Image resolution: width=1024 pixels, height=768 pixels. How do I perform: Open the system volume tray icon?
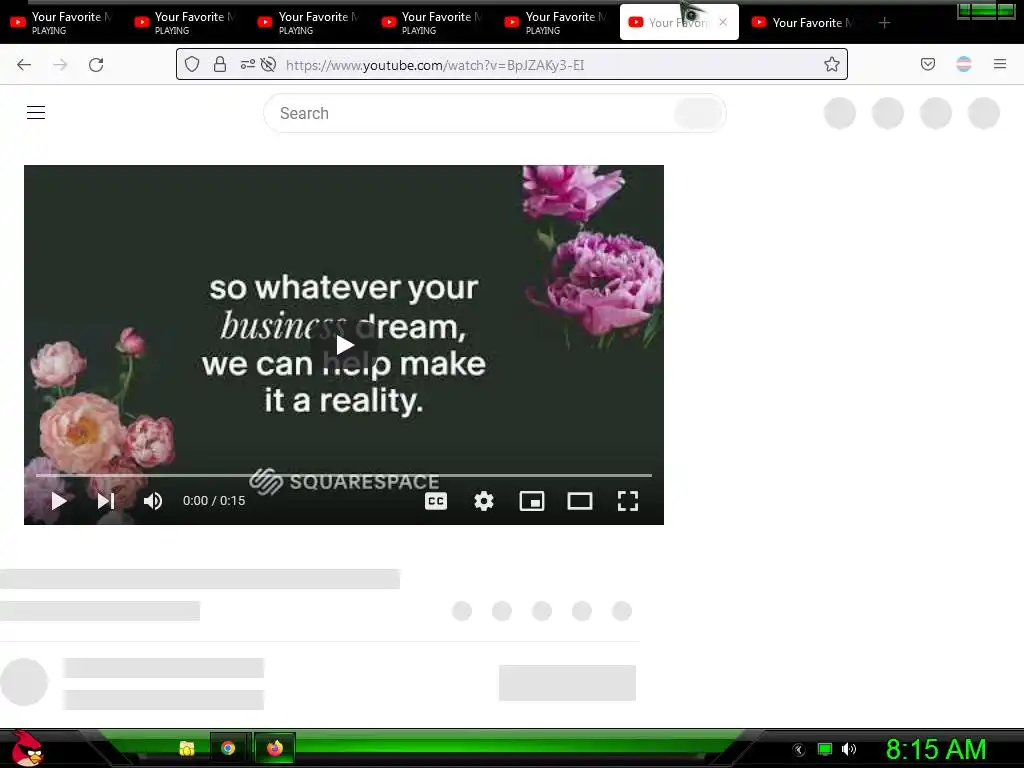pyautogui.click(x=849, y=749)
